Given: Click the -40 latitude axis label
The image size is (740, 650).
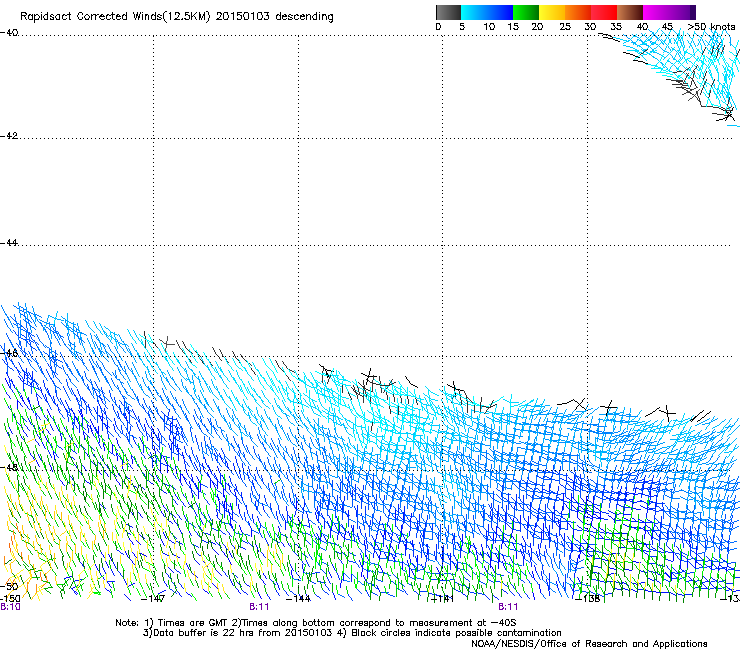Looking at the screenshot, I should pyautogui.click(x=9, y=33).
